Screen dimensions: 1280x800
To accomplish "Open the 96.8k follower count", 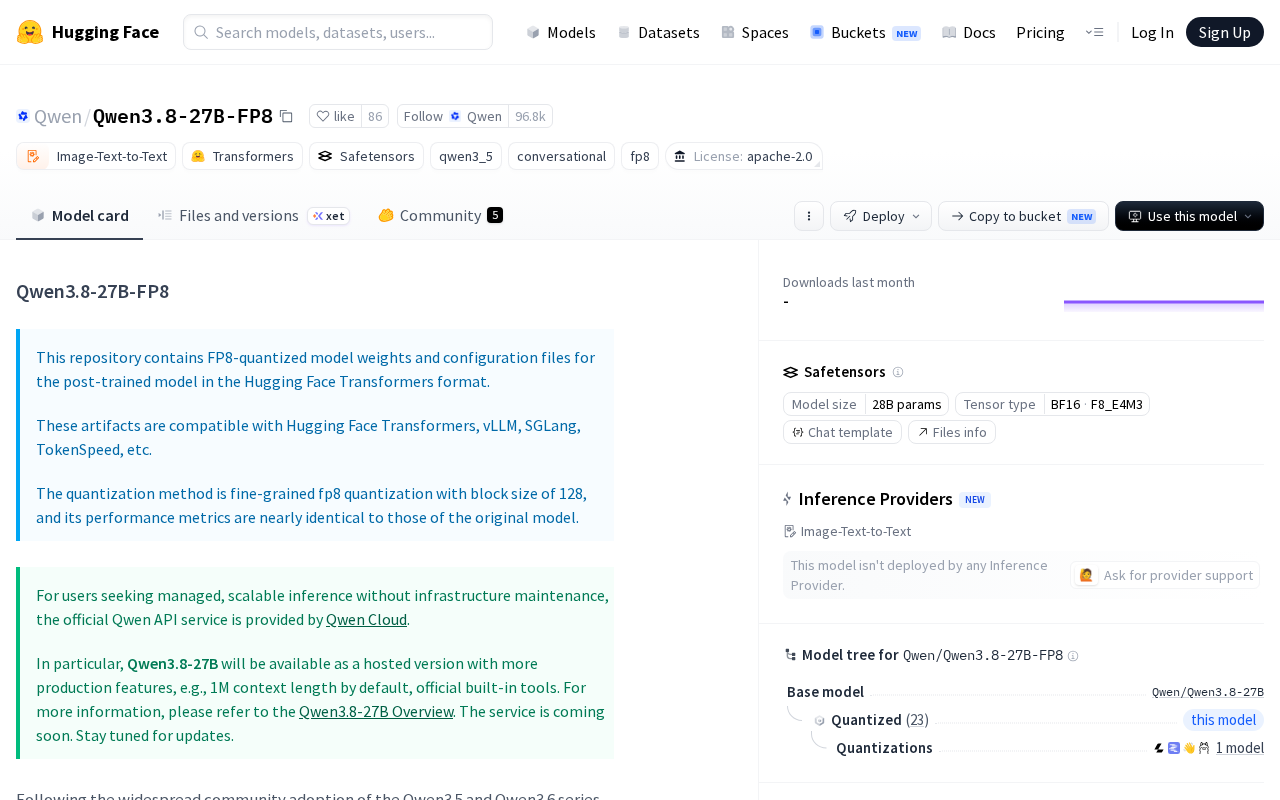I will tap(530, 116).
